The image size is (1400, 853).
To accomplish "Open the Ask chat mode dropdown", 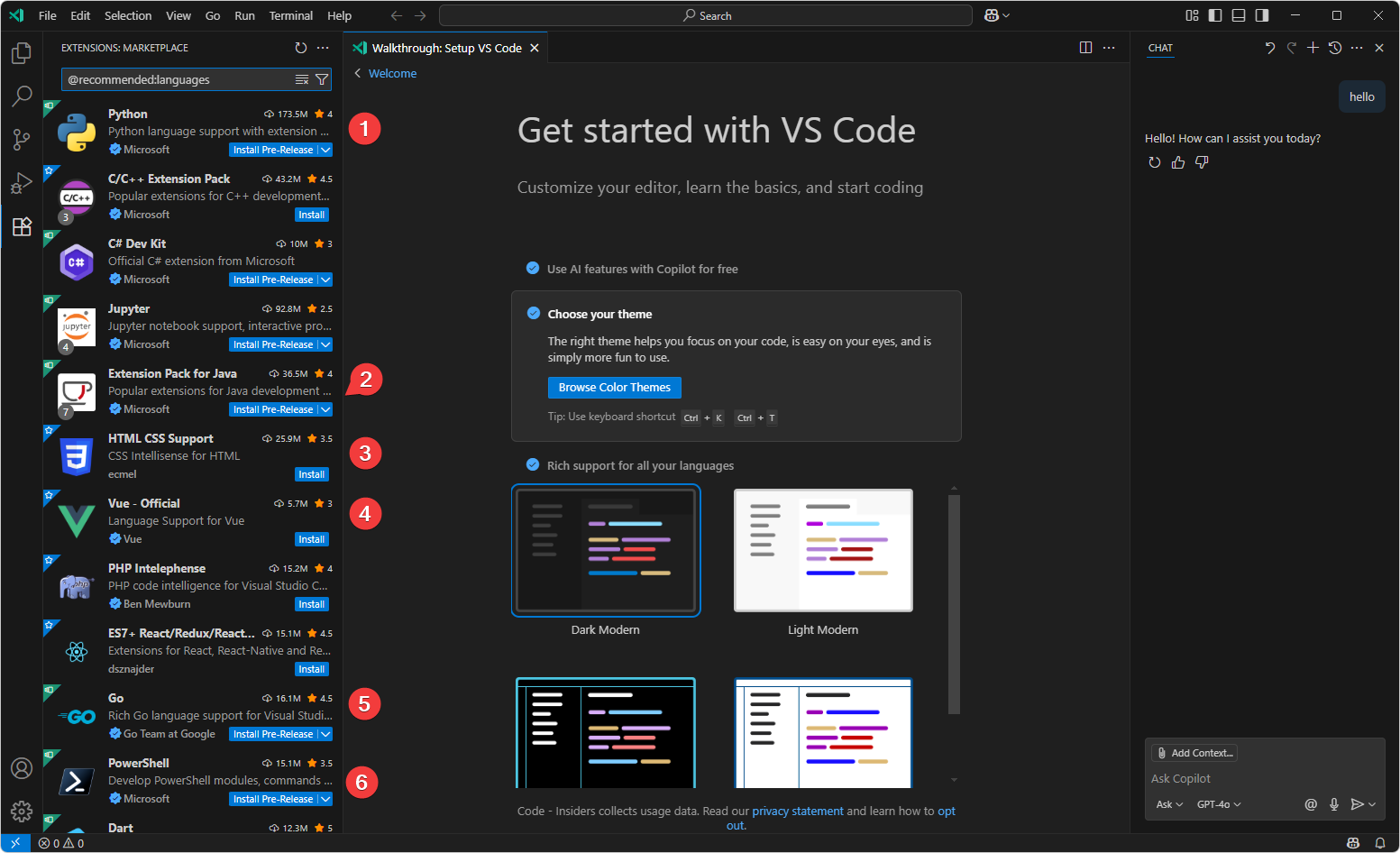I will pyautogui.click(x=1169, y=804).
